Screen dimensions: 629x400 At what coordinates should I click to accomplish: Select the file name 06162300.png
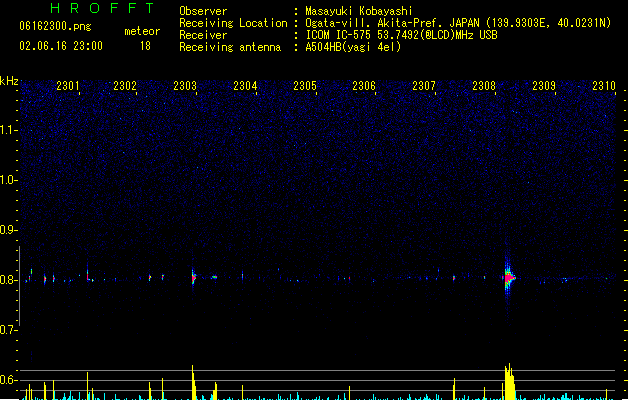click(x=55, y=26)
